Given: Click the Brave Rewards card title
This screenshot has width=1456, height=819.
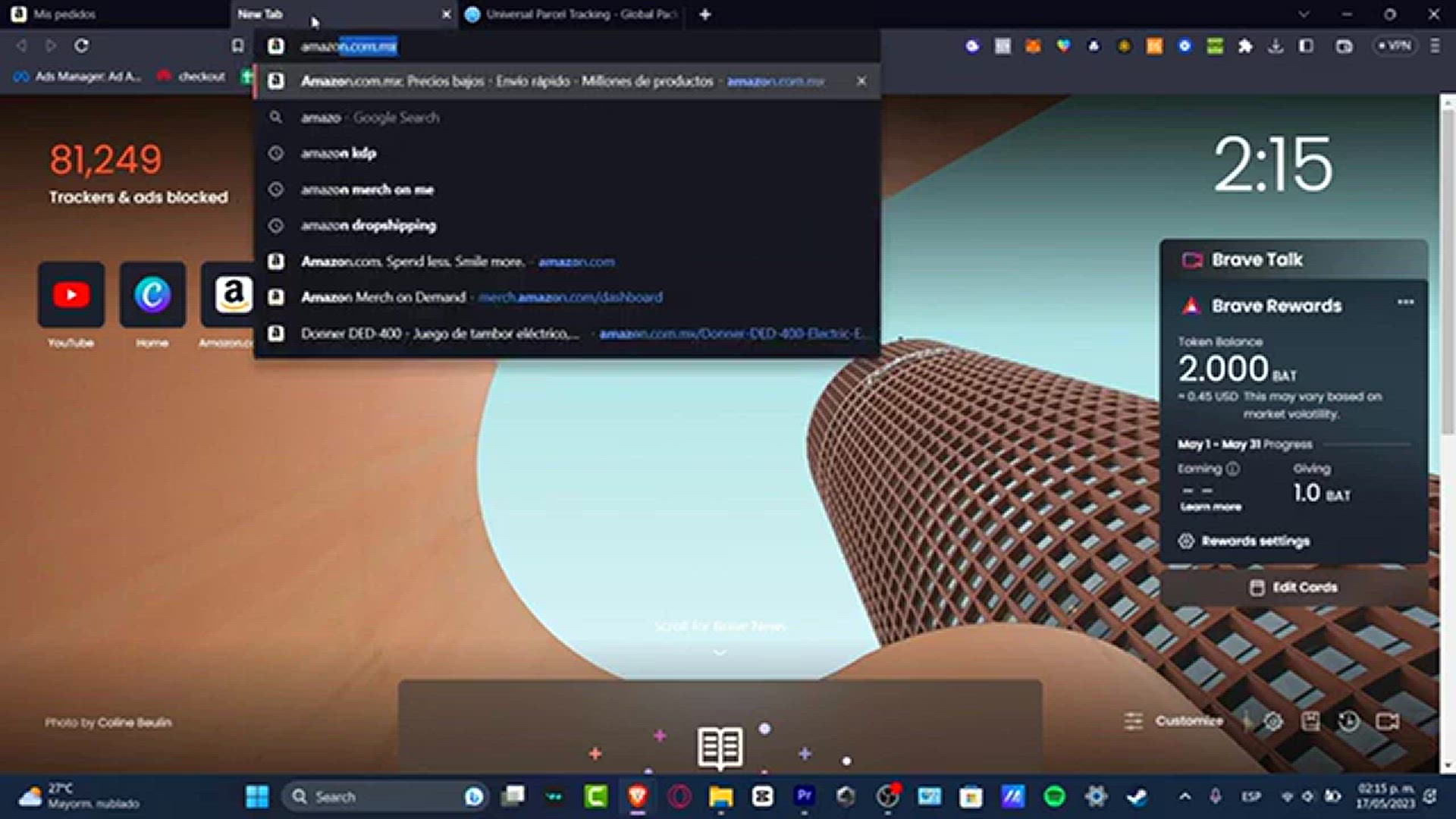Looking at the screenshot, I should [x=1276, y=306].
